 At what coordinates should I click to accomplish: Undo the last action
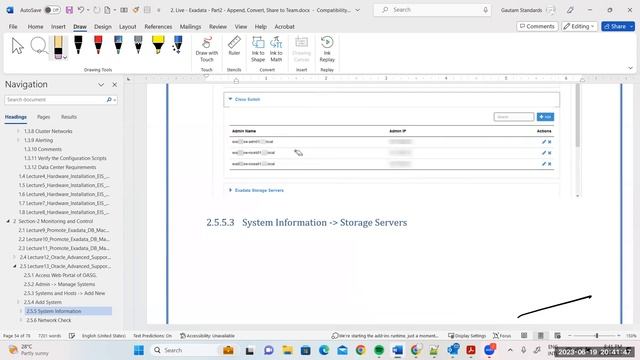81,10
